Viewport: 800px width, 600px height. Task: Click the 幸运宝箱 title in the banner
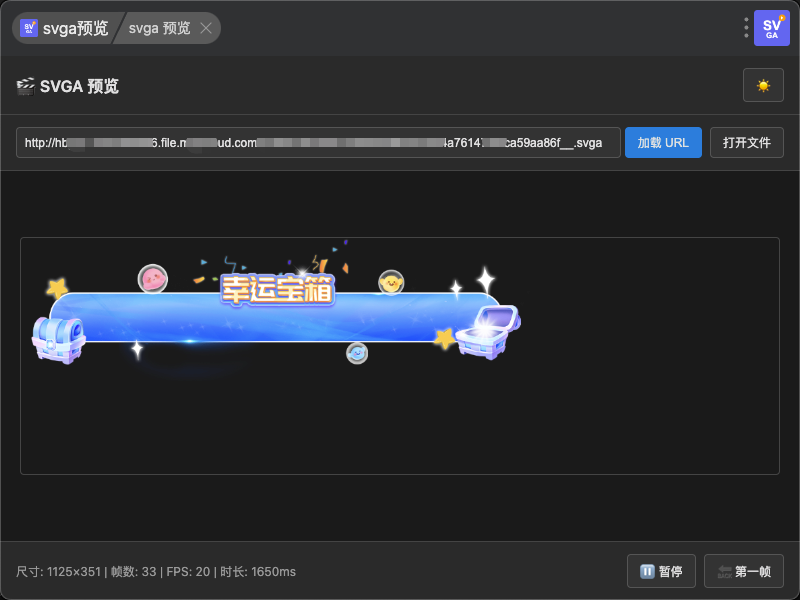278,290
